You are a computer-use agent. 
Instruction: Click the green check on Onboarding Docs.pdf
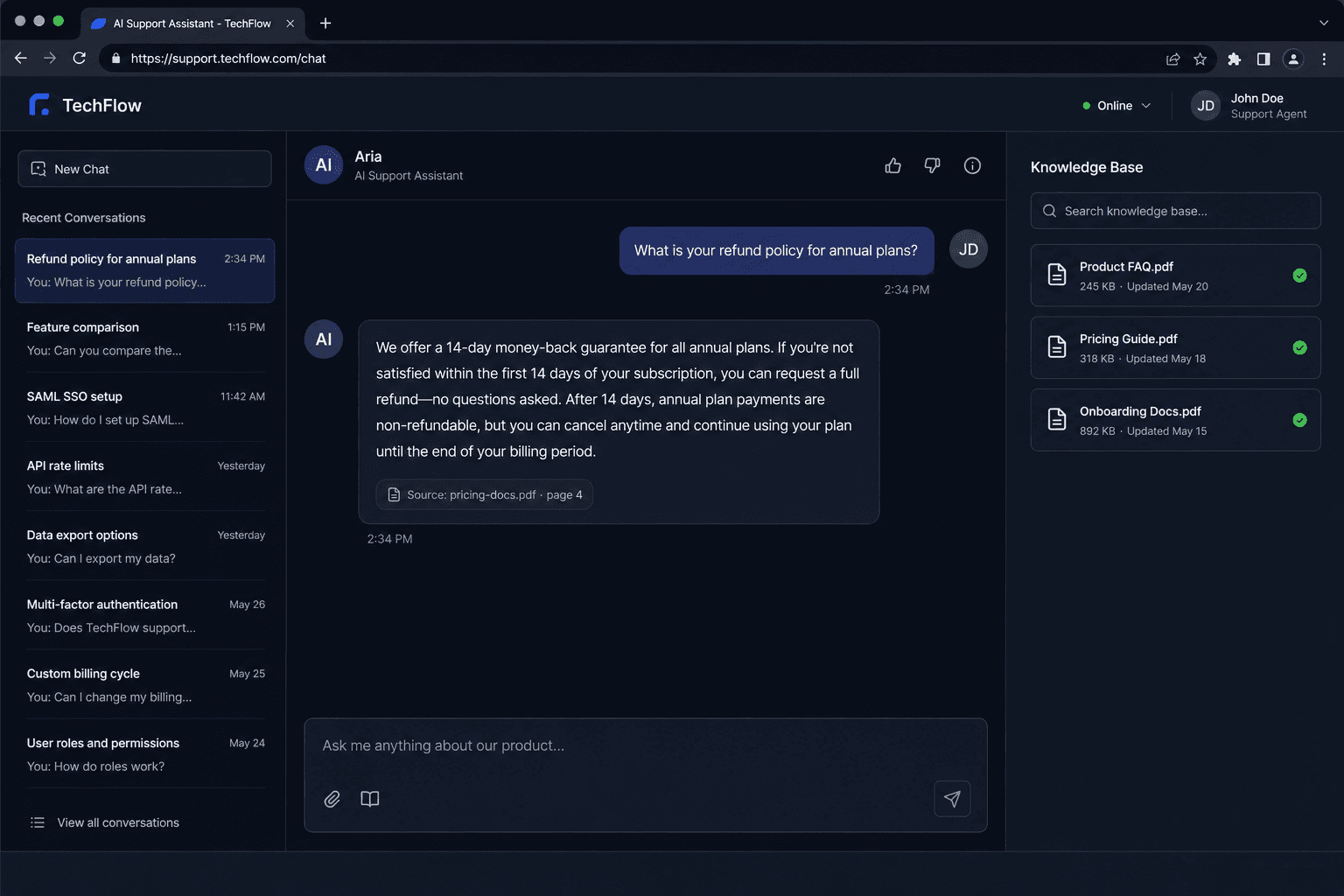1300,420
